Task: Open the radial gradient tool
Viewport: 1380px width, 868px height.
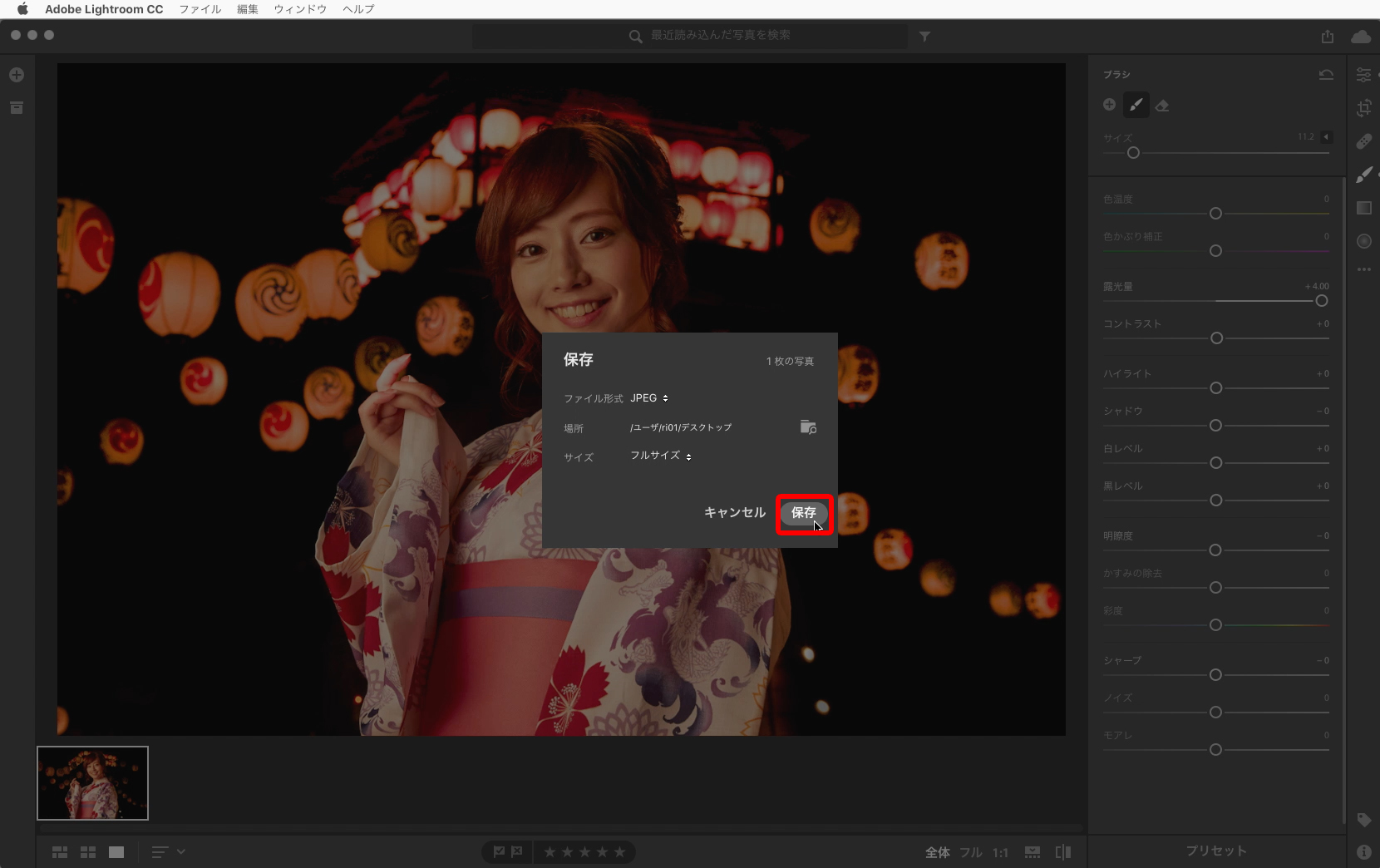Action: point(1364,241)
